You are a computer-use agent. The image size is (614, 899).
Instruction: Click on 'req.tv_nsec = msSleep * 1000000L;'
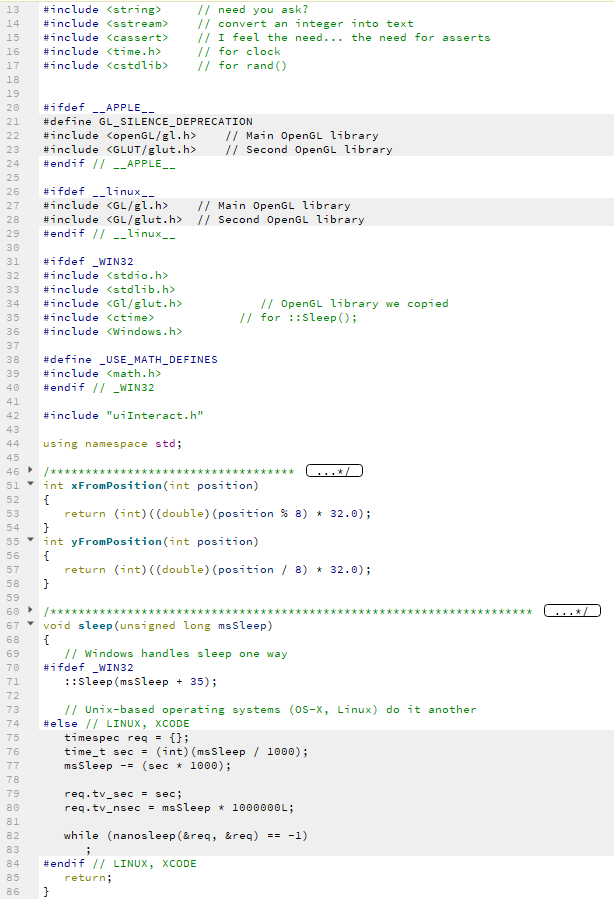tap(179, 808)
